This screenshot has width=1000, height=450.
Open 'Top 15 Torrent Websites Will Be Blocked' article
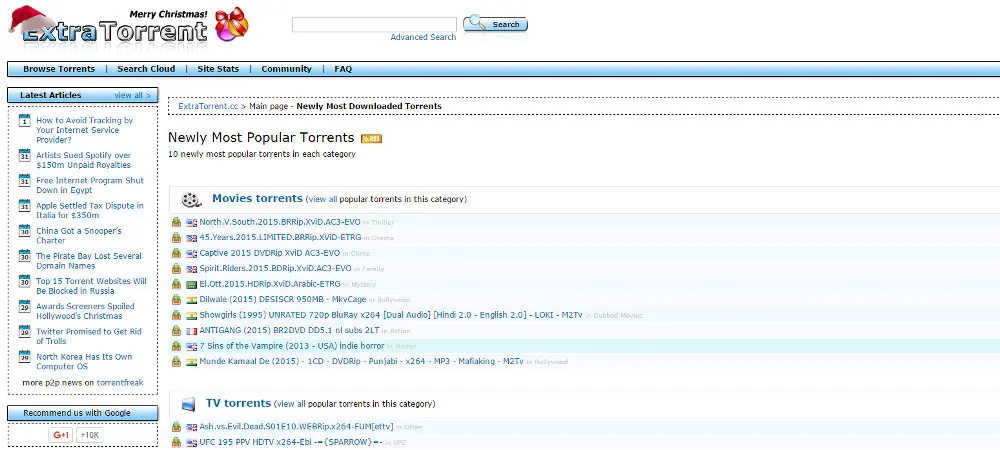pyautogui.click(x=91, y=286)
